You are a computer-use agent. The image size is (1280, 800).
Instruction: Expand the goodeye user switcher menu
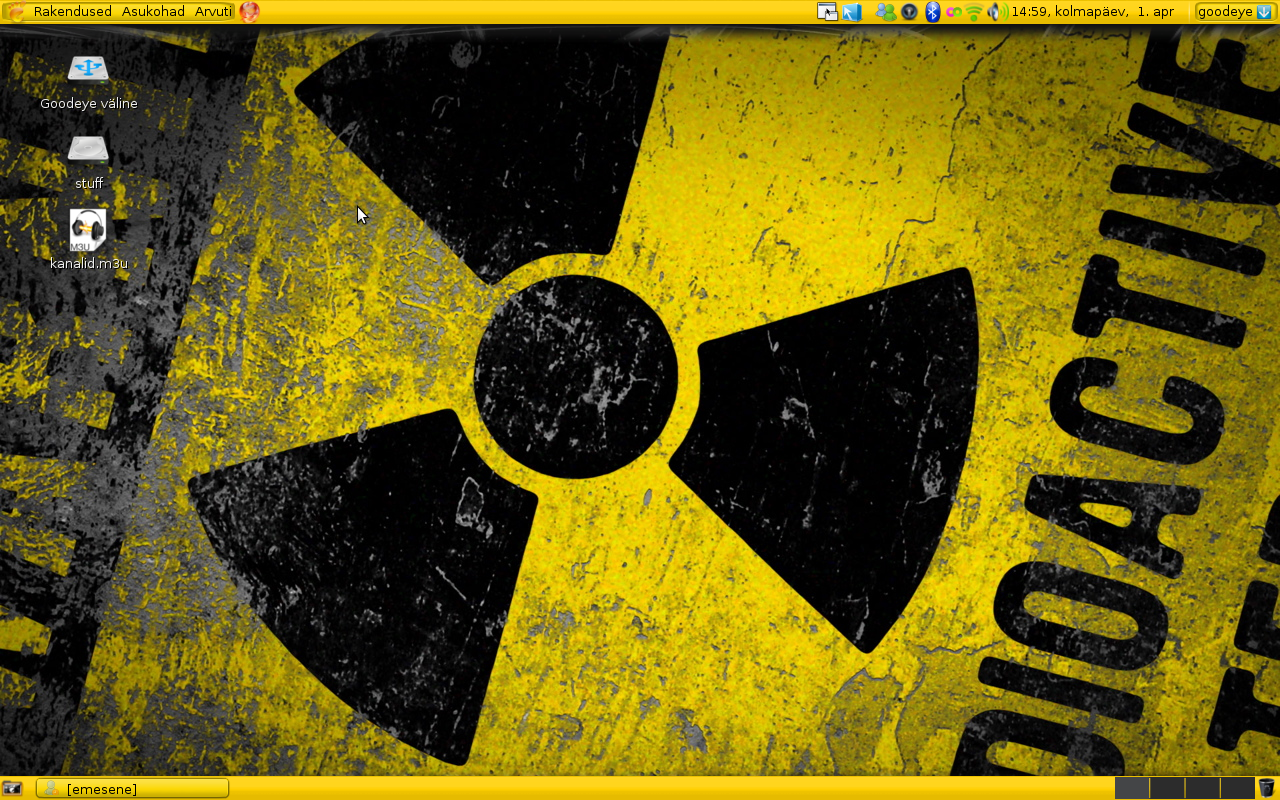tap(1234, 12)
